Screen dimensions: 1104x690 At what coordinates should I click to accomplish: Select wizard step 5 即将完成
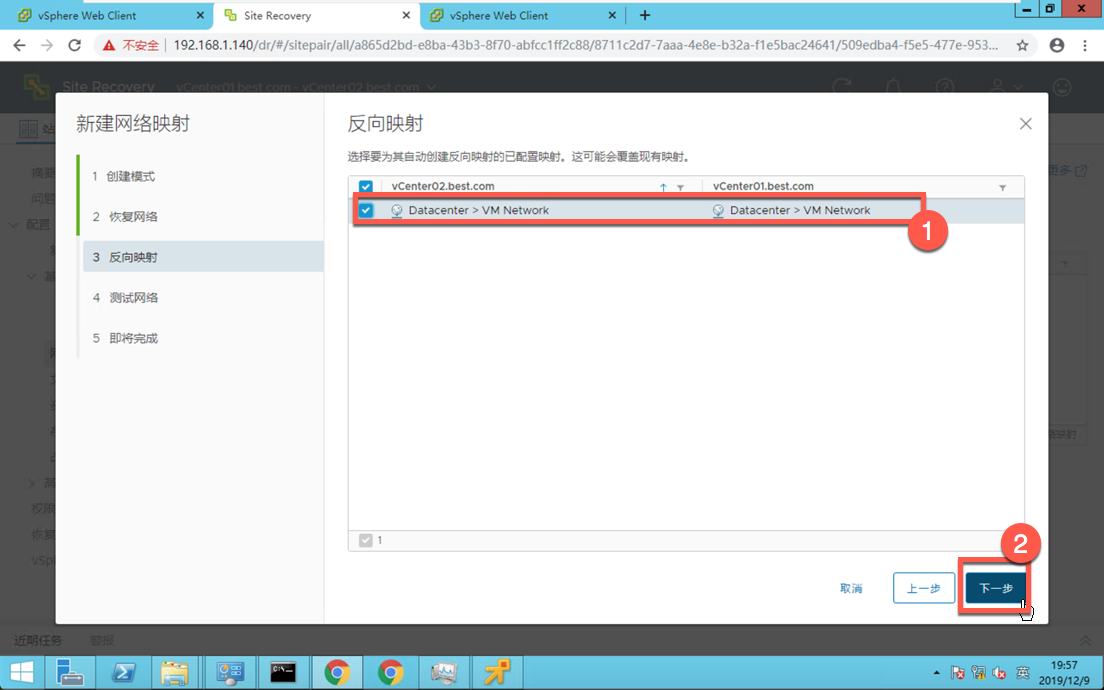click(x=125, y=338)
